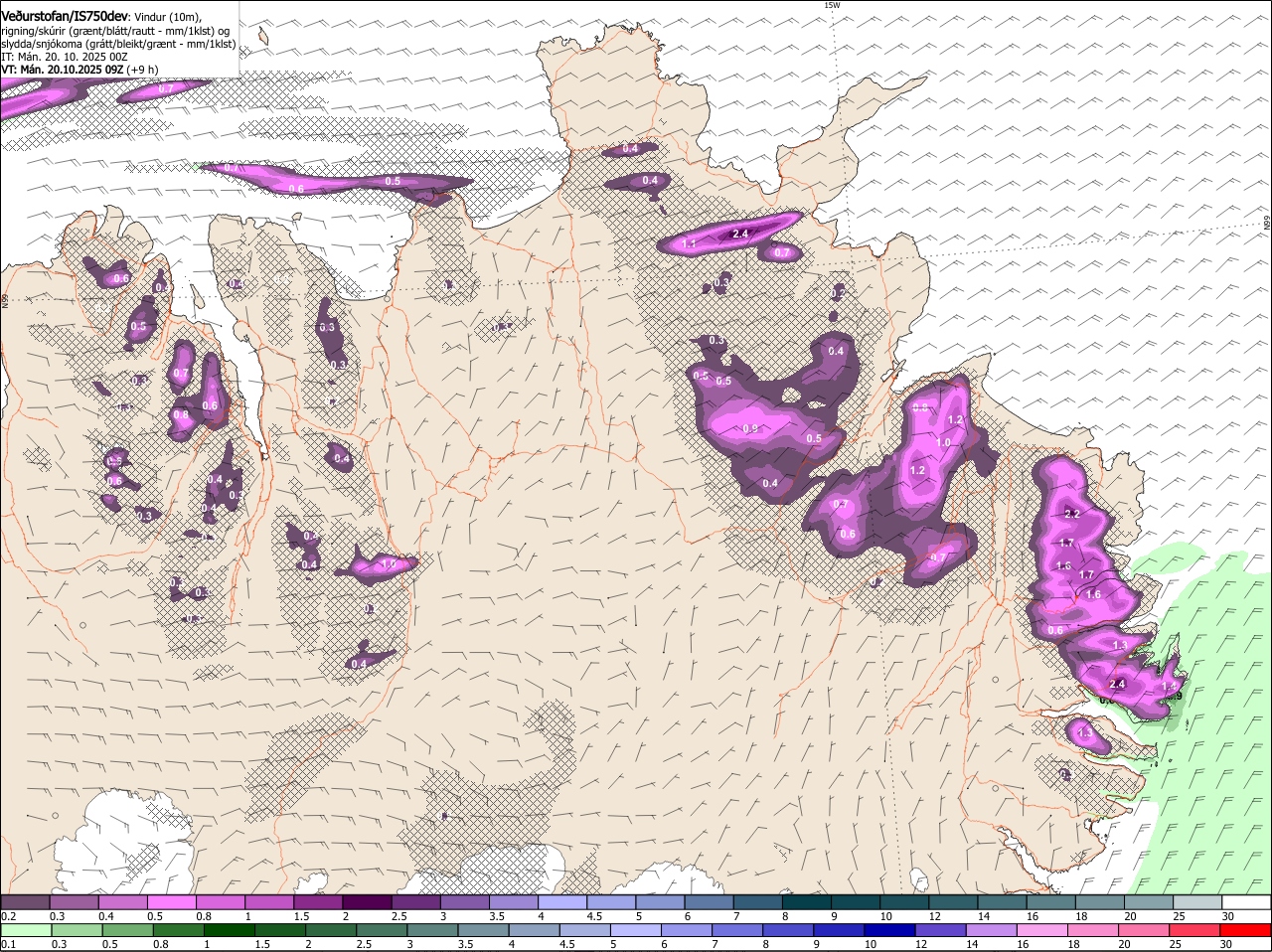1272x952 pixels.
Task: Pick top-row legend swatch between 12 and 14
Action: 952,902
